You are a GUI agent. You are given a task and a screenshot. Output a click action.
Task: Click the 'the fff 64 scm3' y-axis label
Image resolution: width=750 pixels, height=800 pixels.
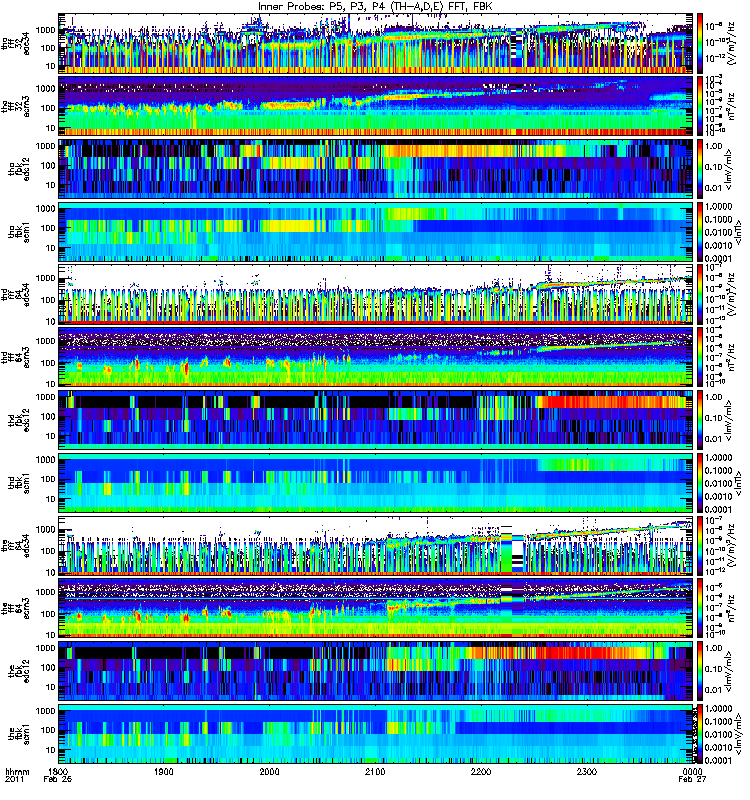click(x=16, y=609)
